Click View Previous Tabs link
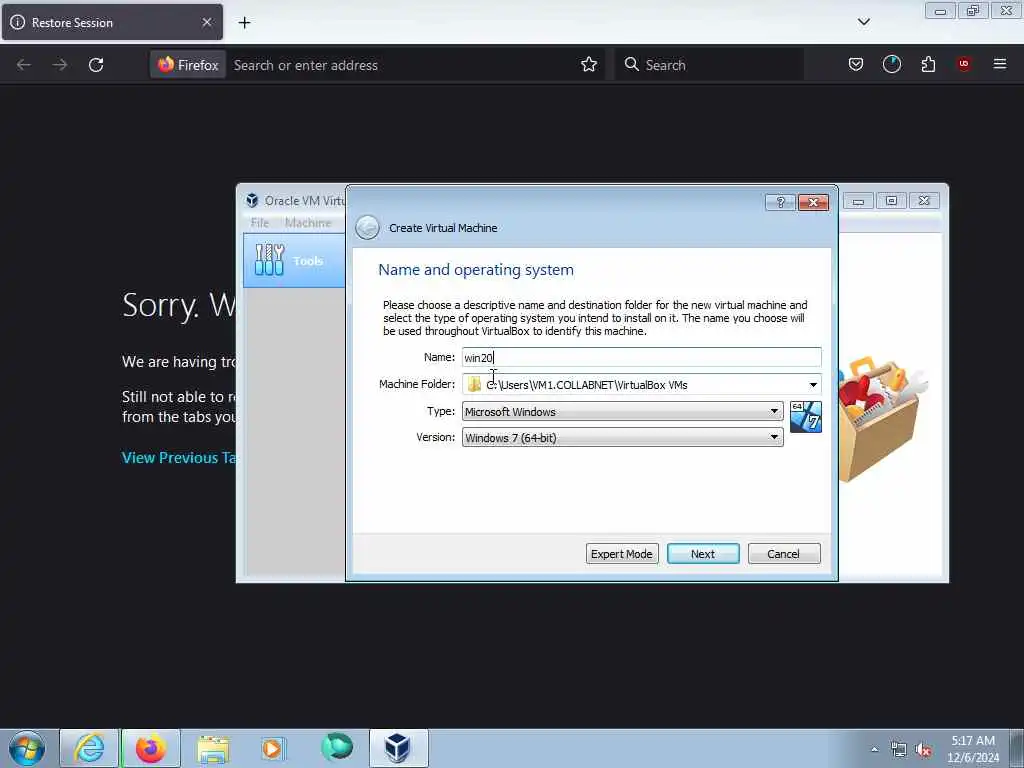 coord(179,458)
